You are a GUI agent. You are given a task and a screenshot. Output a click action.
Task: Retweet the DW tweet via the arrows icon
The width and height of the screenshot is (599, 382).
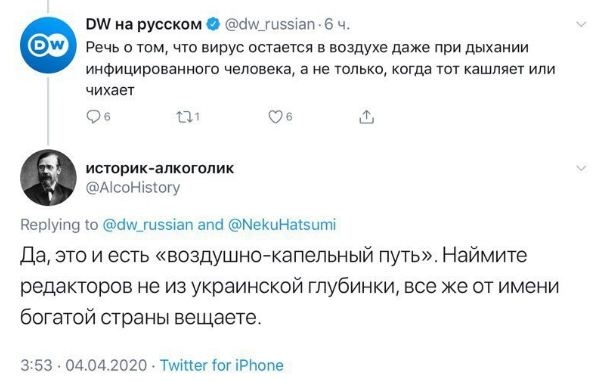tap(184, 117)
